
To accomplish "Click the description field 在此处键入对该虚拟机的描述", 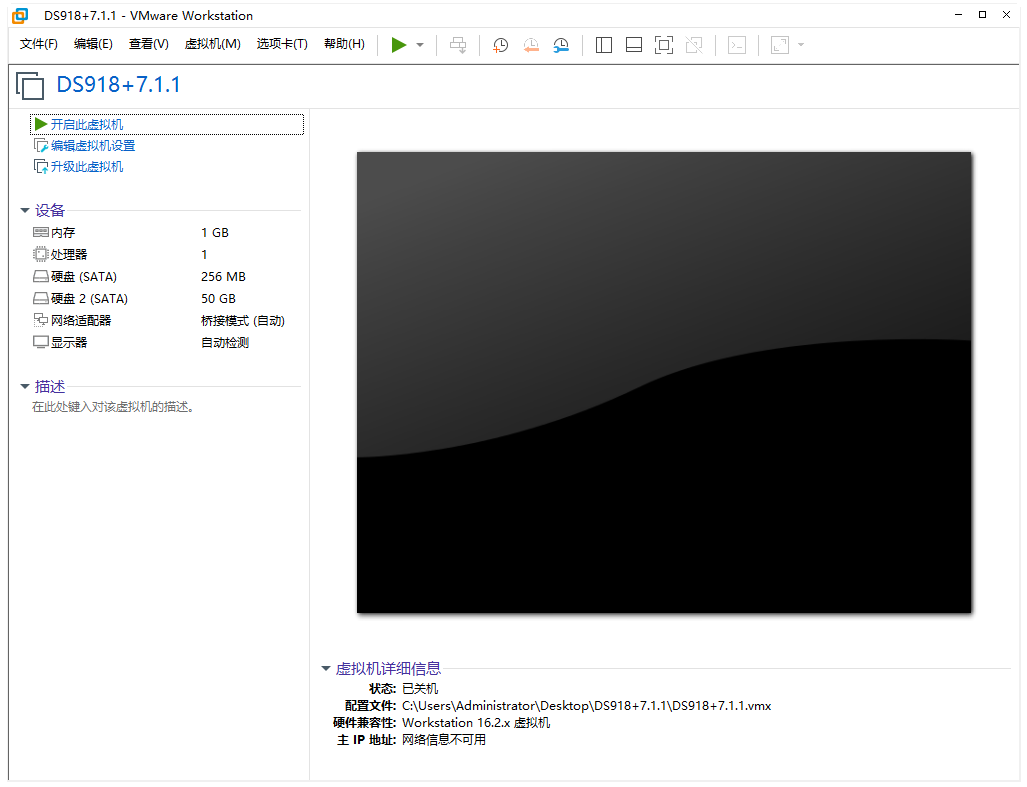I will pyautogui.click(x=113, y=407).
